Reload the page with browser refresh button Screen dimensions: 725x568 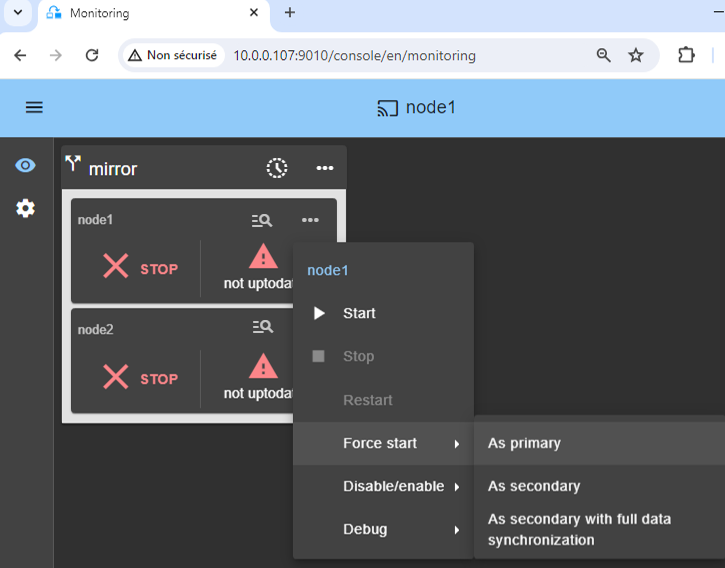click(x=92, y=55)
